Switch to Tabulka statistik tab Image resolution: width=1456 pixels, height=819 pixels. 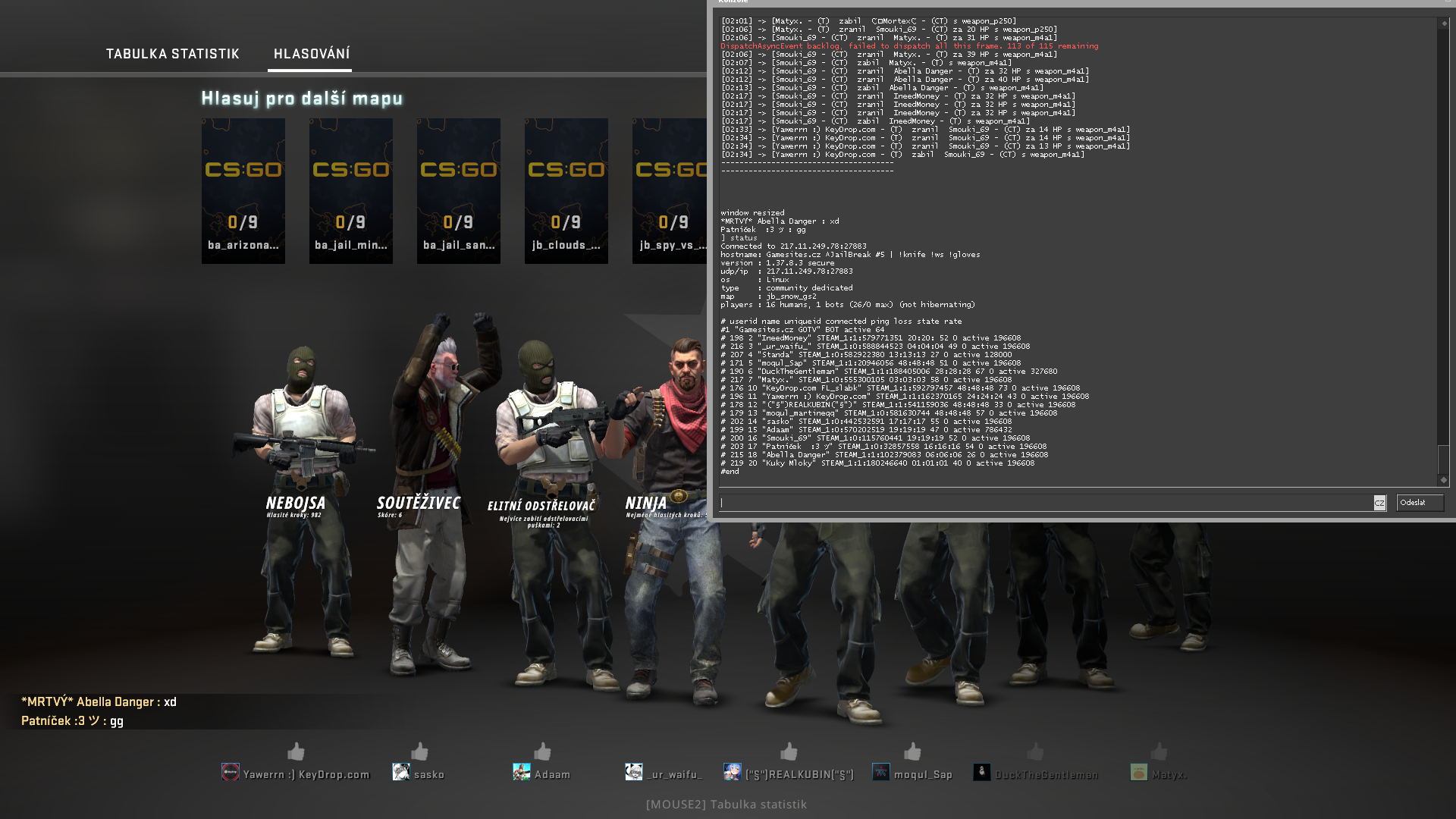pyautogui.click(x=172, y=54)
